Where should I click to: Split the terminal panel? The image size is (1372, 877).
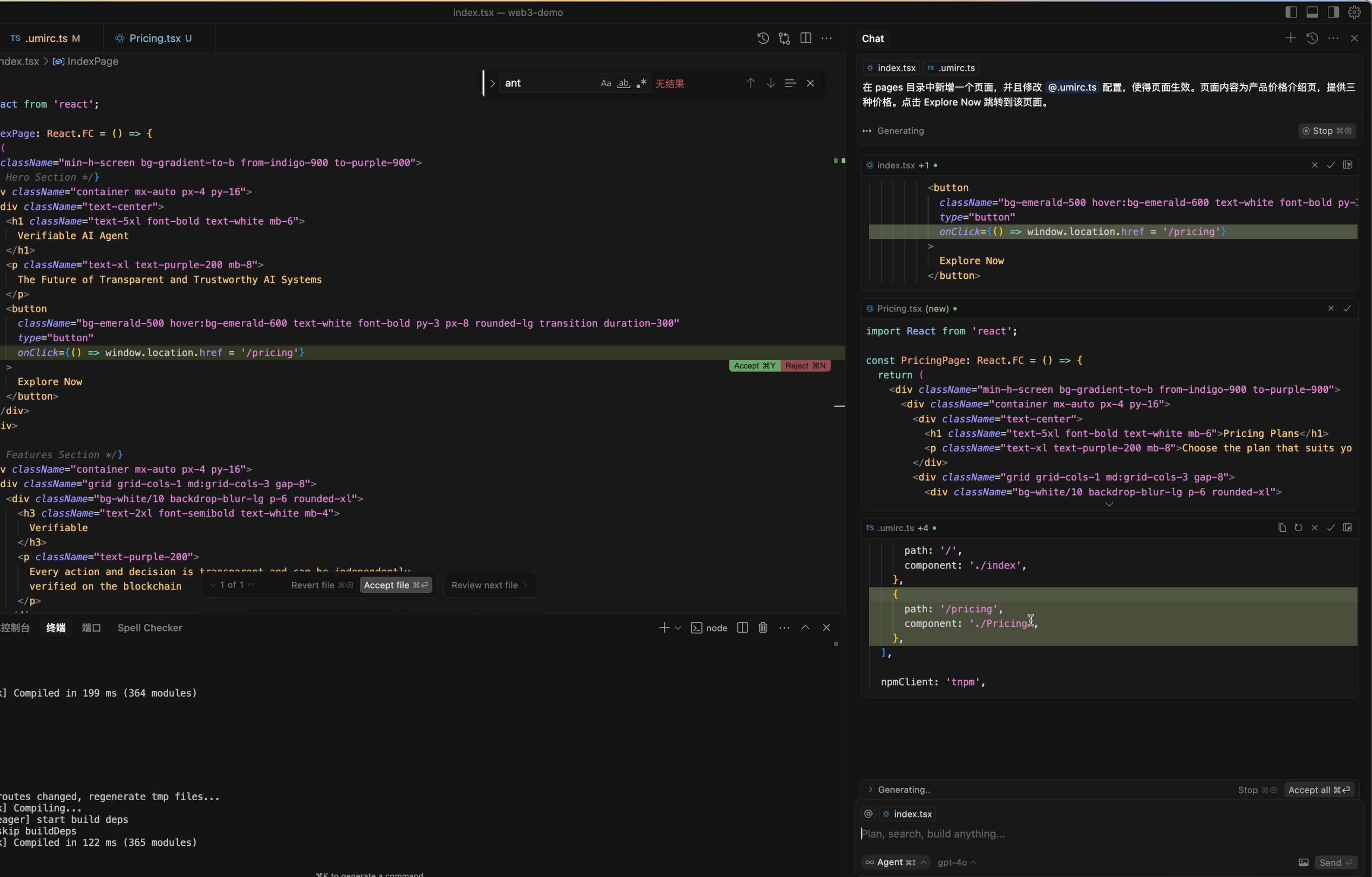click(x=742, y=627)
